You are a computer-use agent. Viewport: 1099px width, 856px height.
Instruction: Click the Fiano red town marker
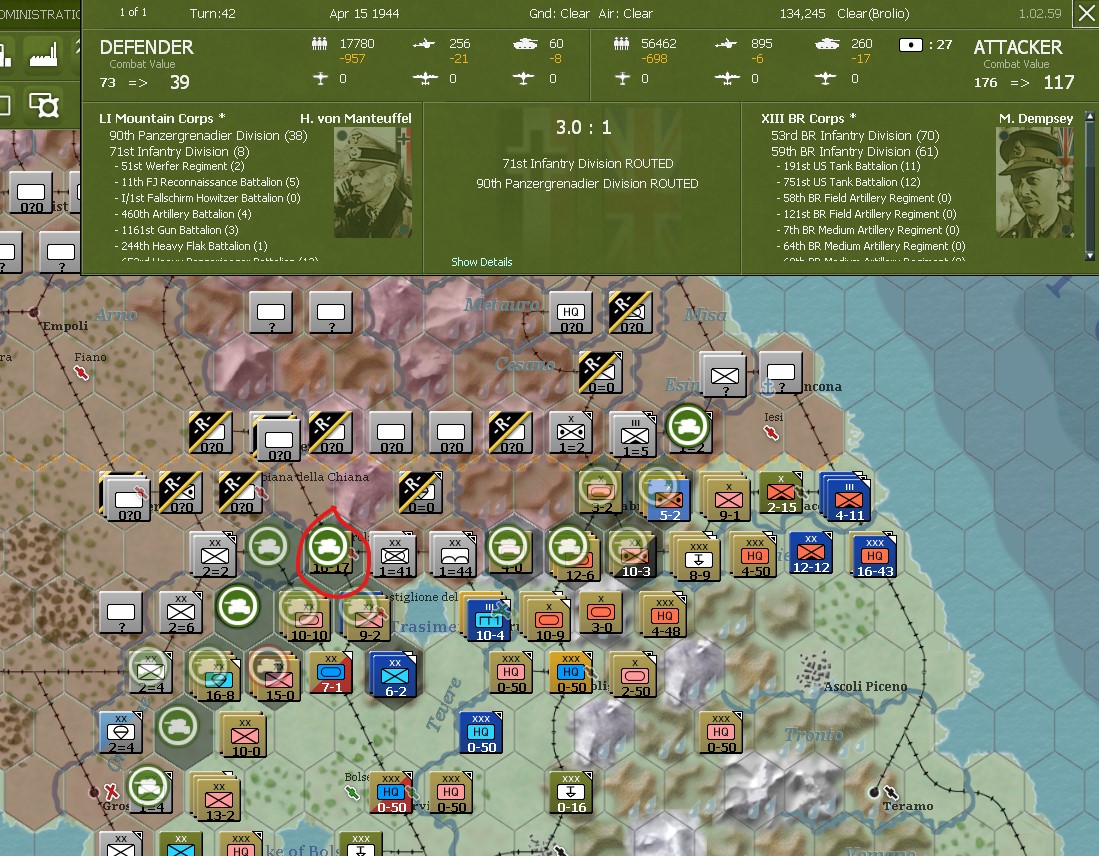pyautogui.click(x=81, y=373)
